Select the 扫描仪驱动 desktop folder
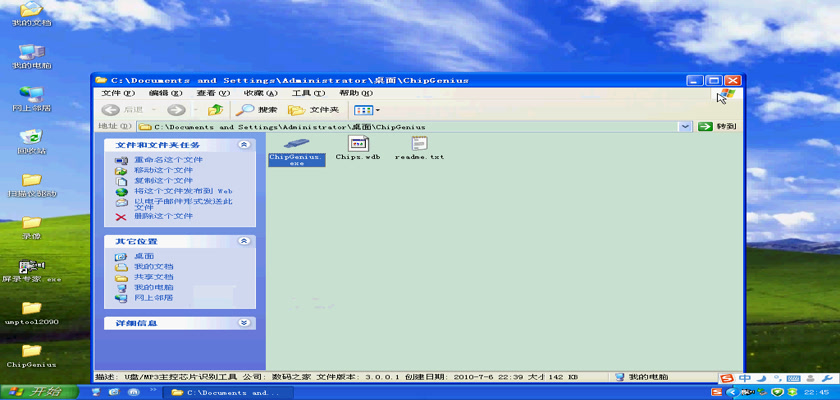Viewport: 840px width, 400px height. pyautogui.click(x=32, y=185)
